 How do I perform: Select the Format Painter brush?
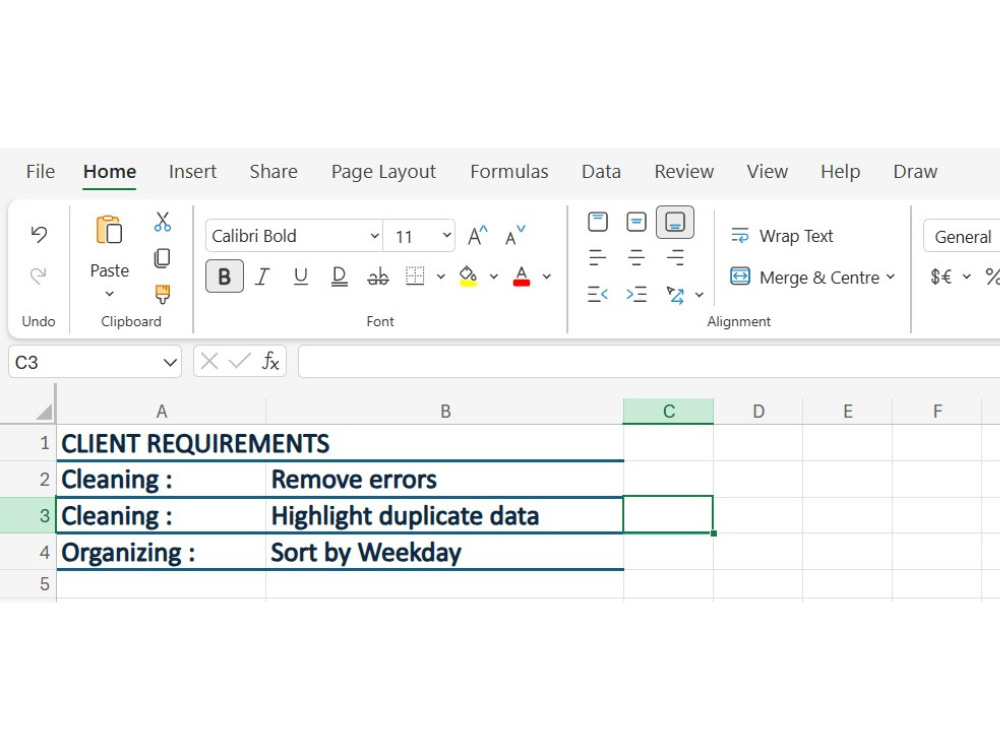tap(163, 294)
